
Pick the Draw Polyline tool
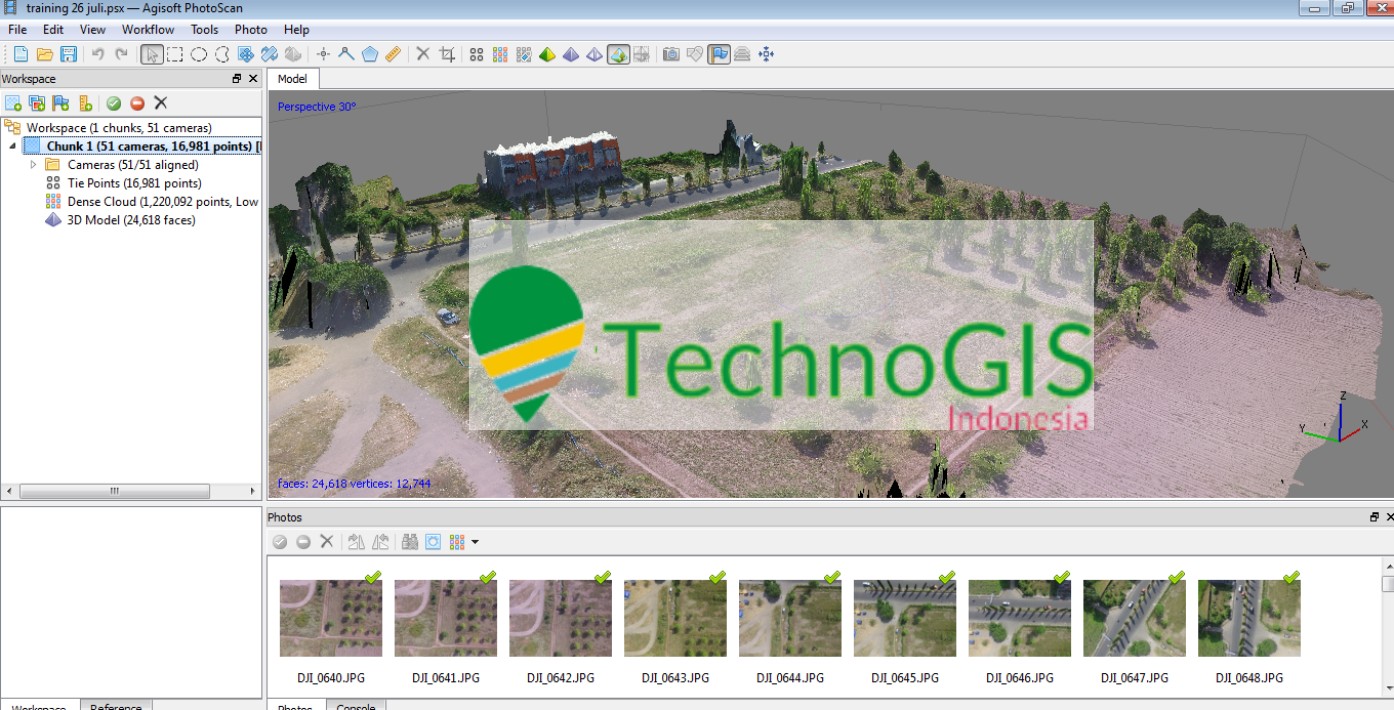tap(346, 54)
